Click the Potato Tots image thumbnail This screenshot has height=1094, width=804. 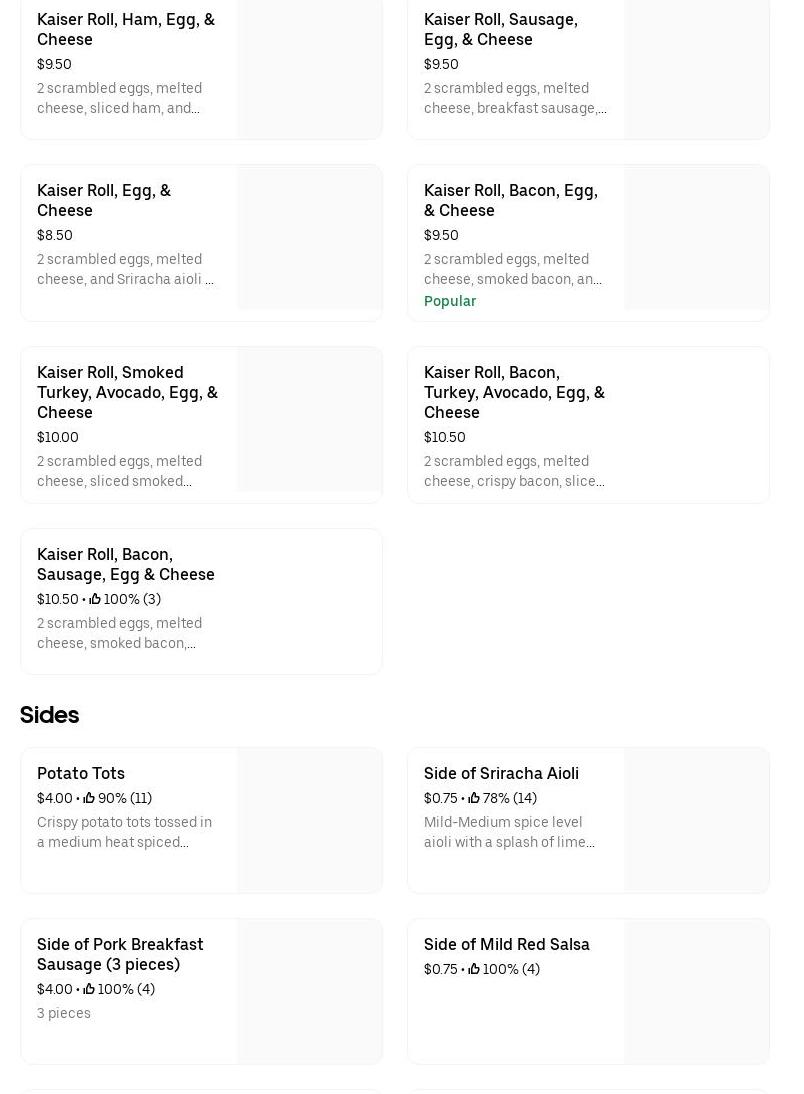coord(309,820)
